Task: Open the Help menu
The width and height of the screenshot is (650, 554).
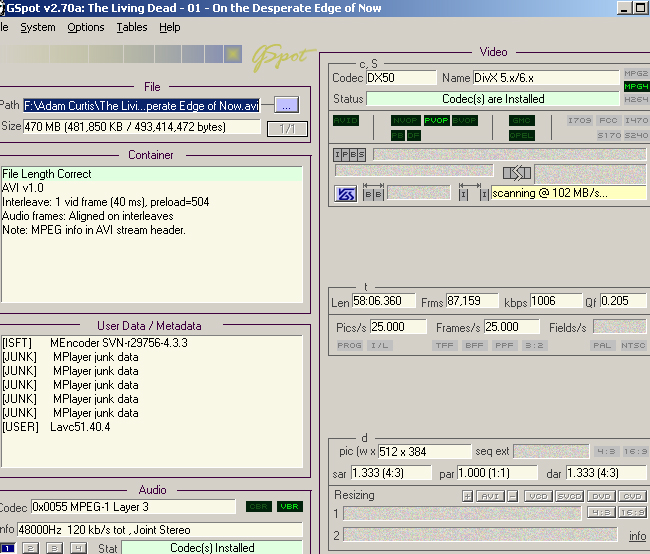Action: pos(170,27)
